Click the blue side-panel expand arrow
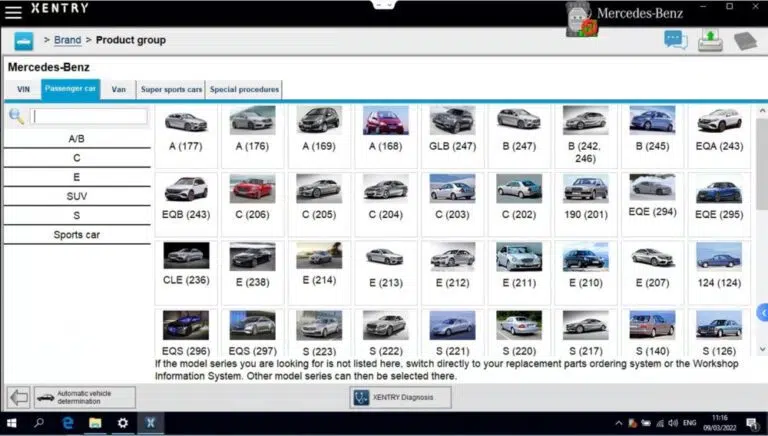The image size is (768, 436). (x=762, y=313)
